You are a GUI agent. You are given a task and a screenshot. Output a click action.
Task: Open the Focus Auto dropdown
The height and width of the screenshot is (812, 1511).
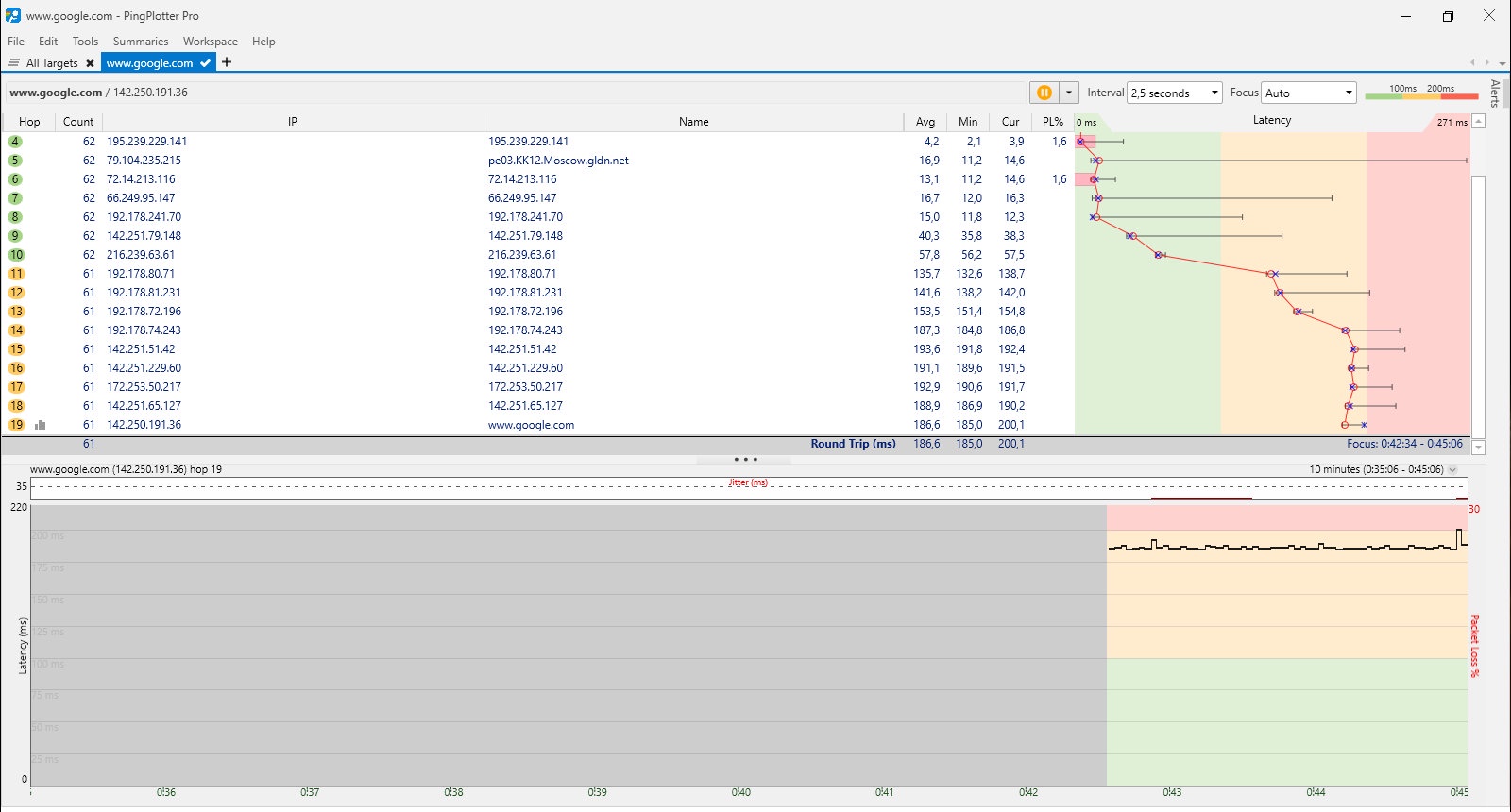pyautogui.click(x=1309, y=93)
